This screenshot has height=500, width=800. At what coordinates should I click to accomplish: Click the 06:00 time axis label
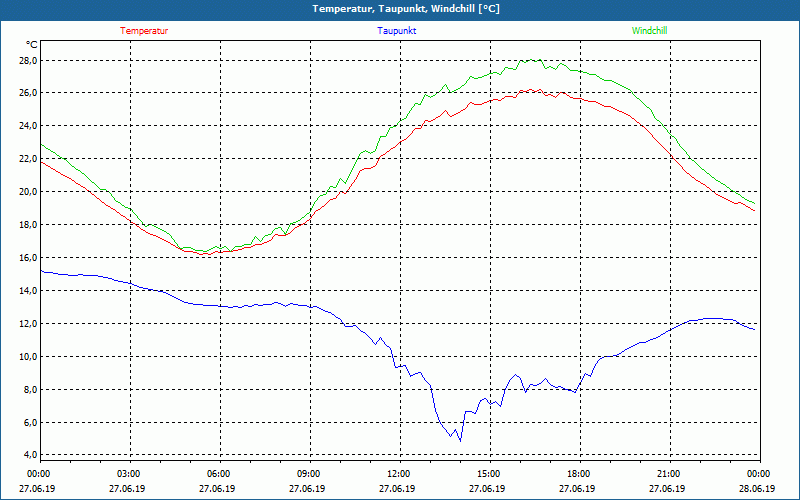[219, 474]
